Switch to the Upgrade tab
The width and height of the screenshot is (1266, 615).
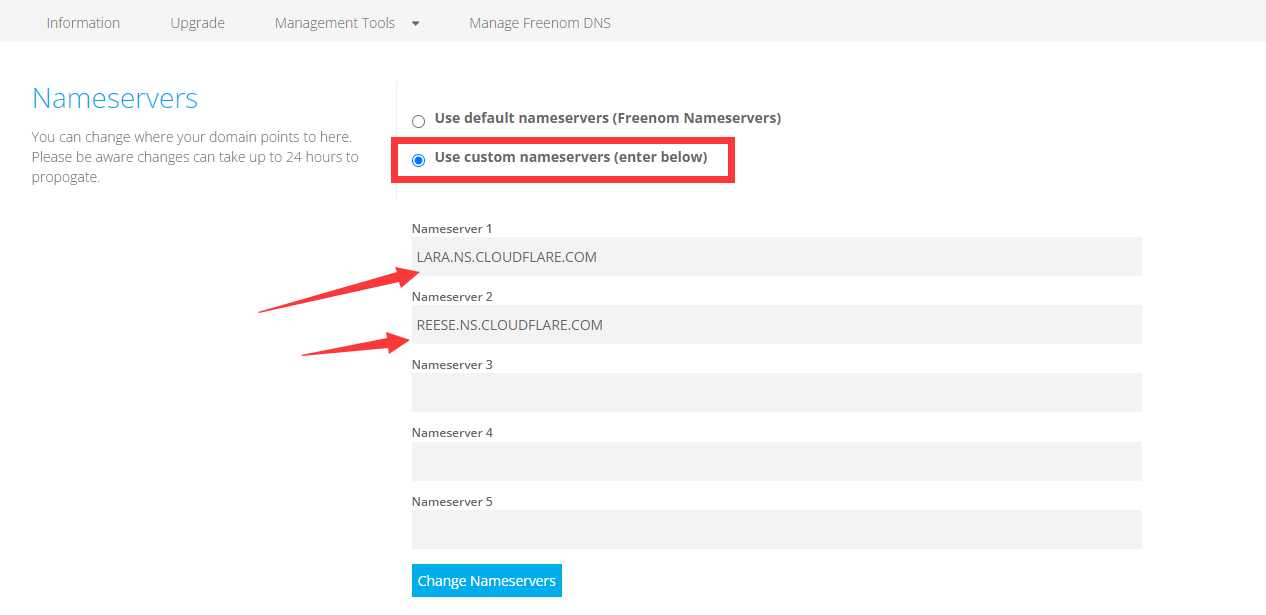click(x=197, y=23)
